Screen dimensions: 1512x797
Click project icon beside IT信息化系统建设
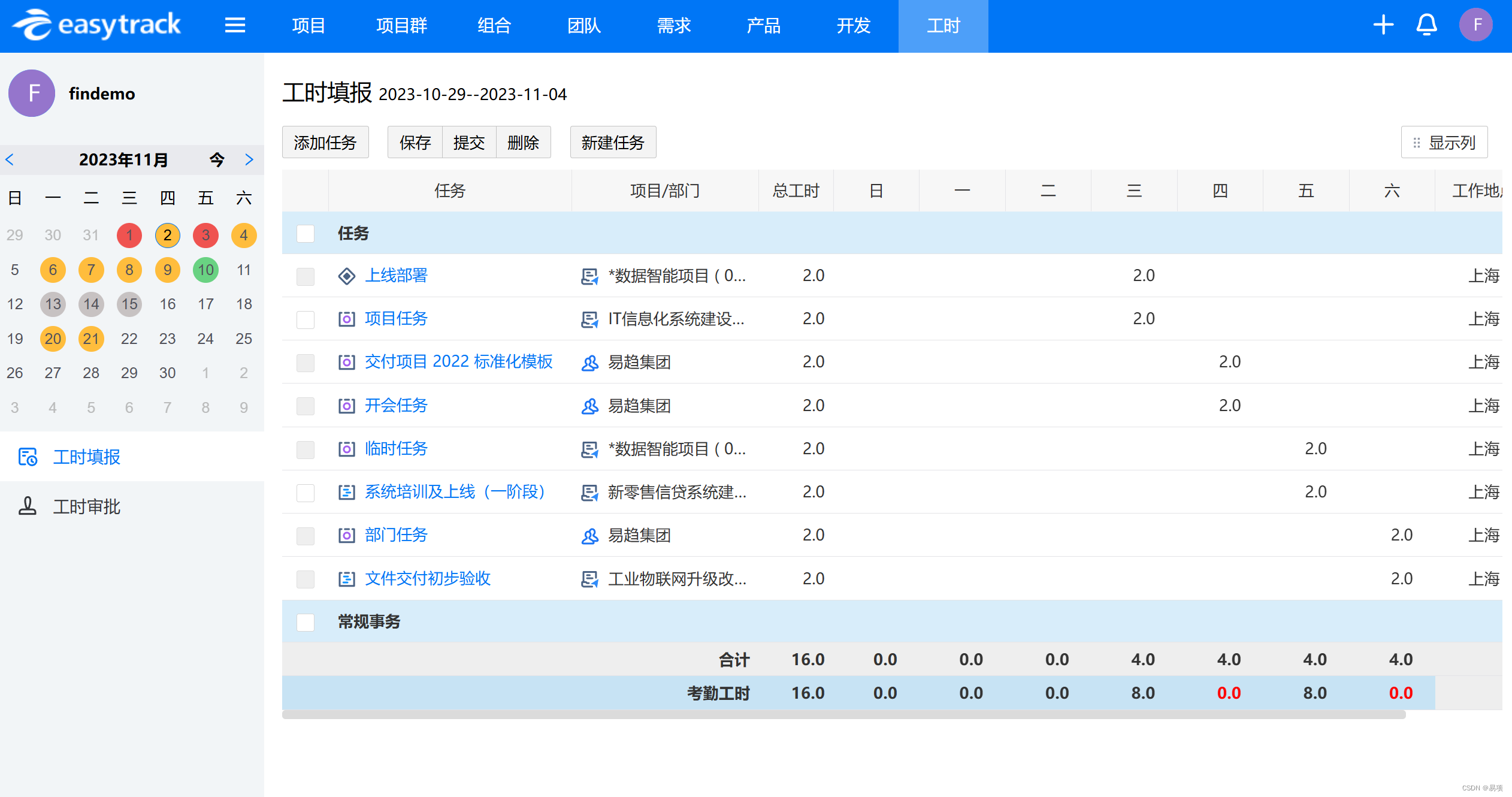pos(590,319)
